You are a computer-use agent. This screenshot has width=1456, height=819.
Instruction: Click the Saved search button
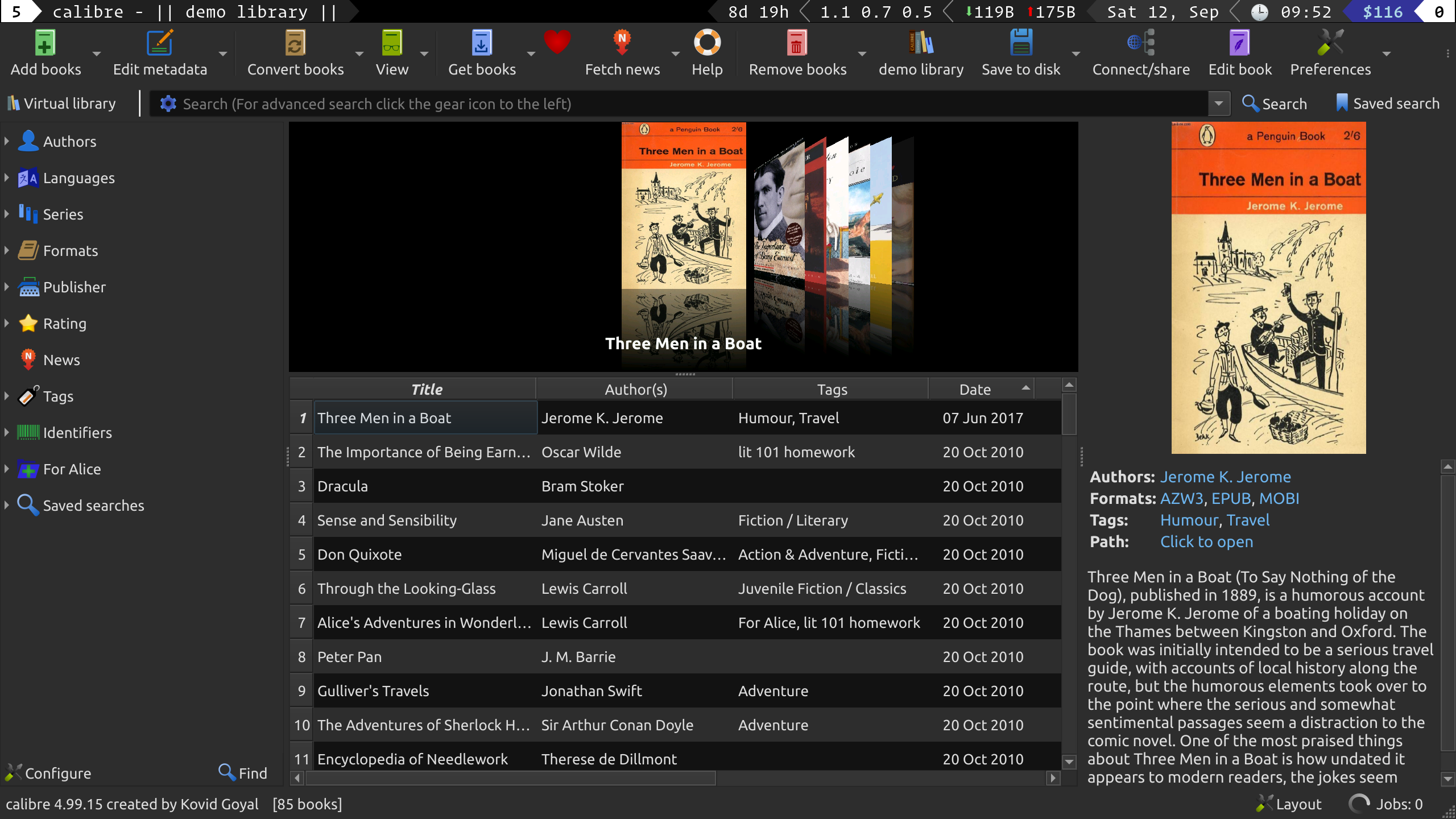(1387, 103)
